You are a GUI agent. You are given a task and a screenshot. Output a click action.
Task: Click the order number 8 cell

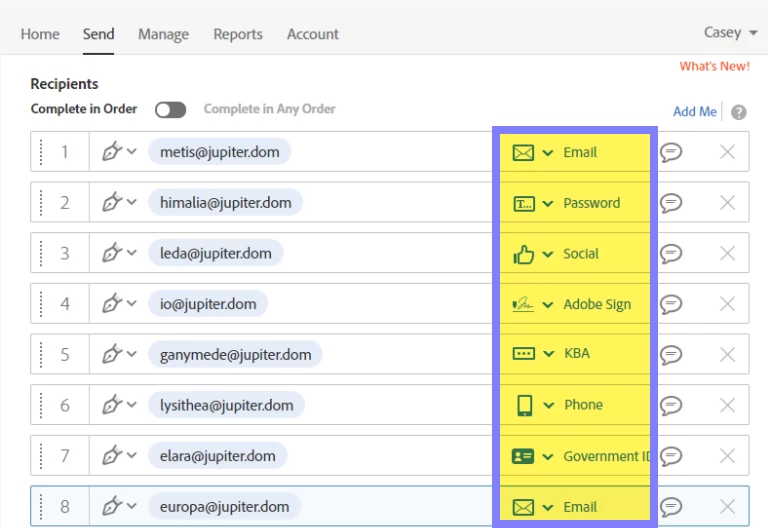[x=65, y=506]
